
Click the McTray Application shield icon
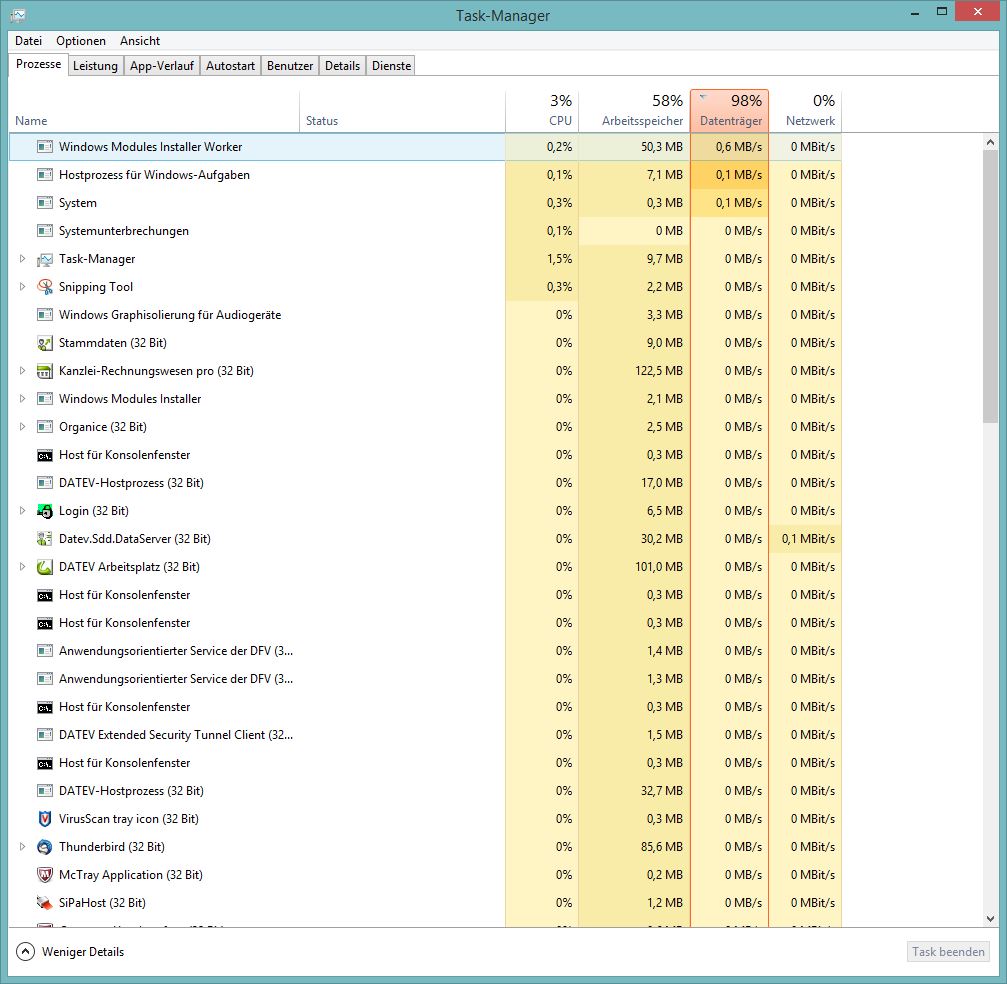coord(44,874)
